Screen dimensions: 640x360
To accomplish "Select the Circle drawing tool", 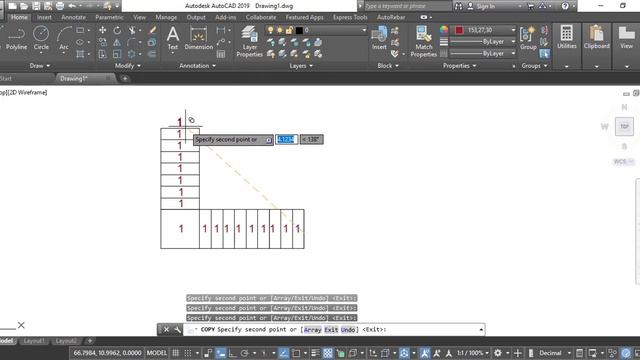I will point(41,39).
